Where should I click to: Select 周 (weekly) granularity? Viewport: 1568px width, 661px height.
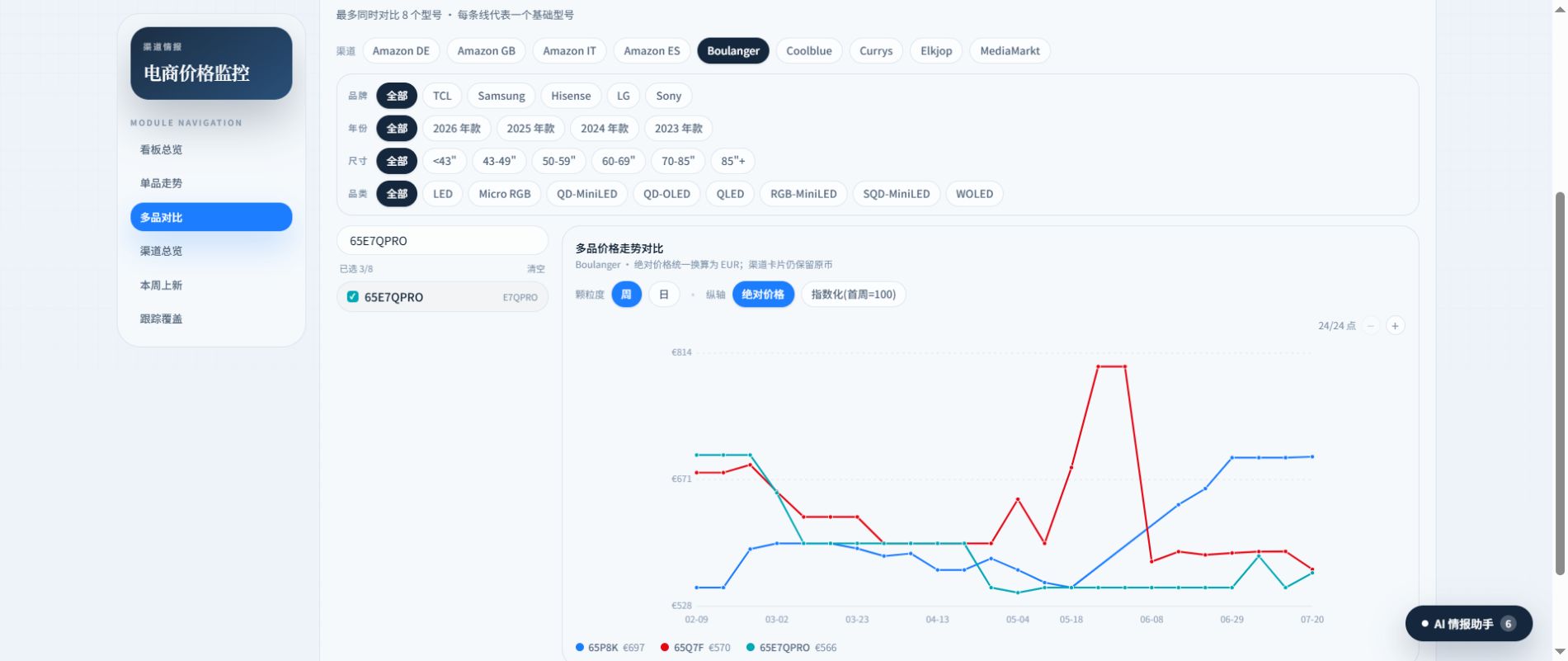[x=626, y=295]
